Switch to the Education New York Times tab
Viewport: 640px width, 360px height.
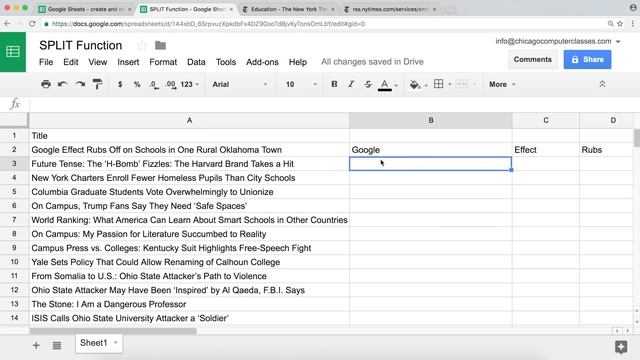pos(288,9)
